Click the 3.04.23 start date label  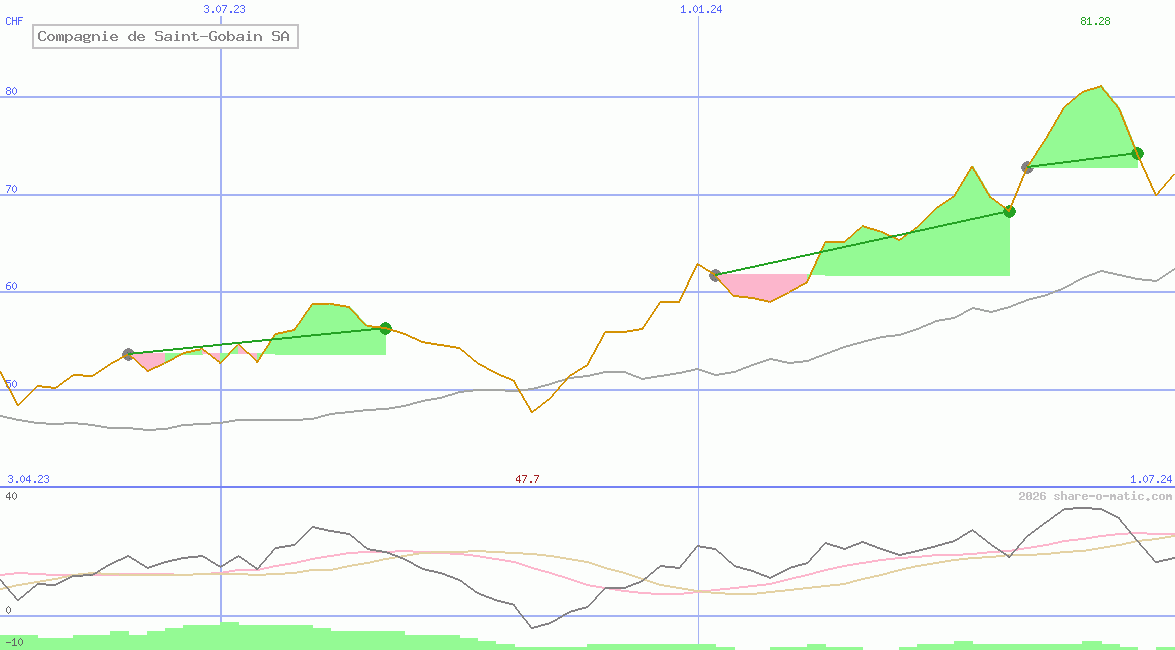point(28,479)
